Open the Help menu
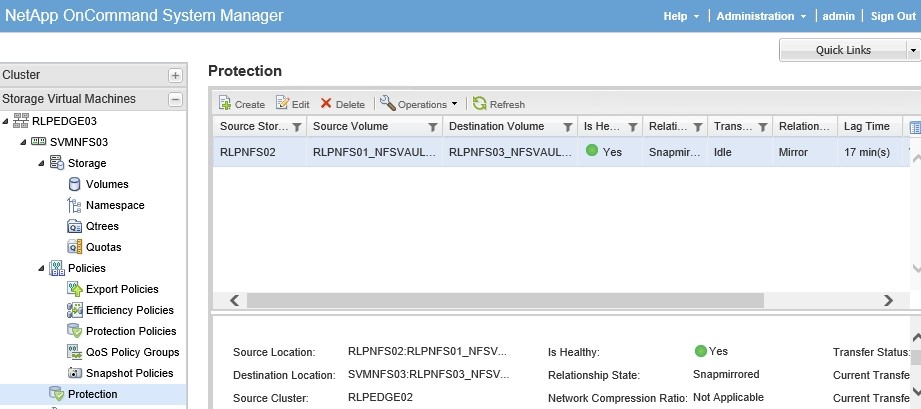This screenshot has height=409, width=921. pos(682,16)
